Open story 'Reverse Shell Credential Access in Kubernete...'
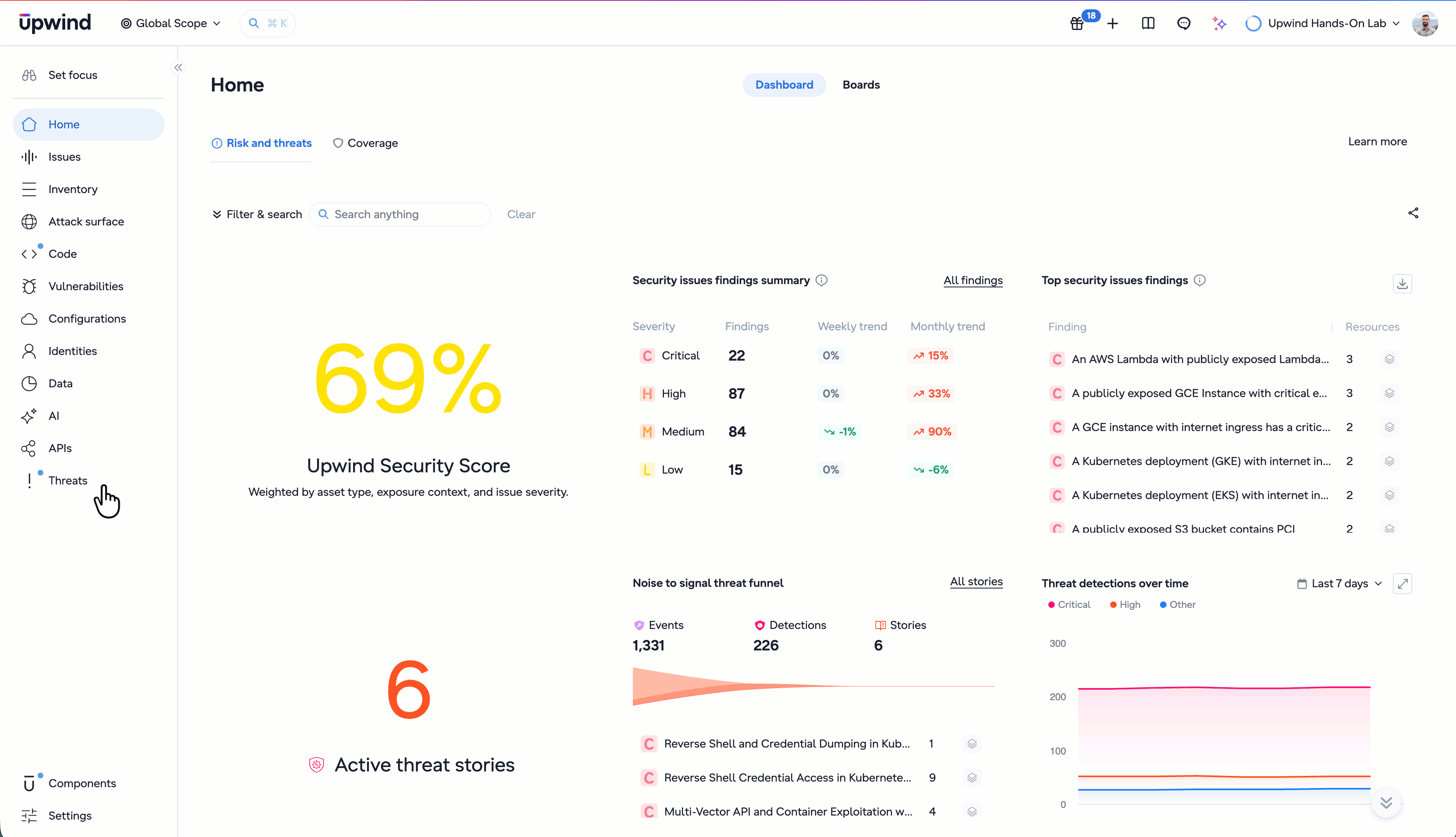Image resolution: width=1456 pixels, height=837 pixels. [788, 778]
